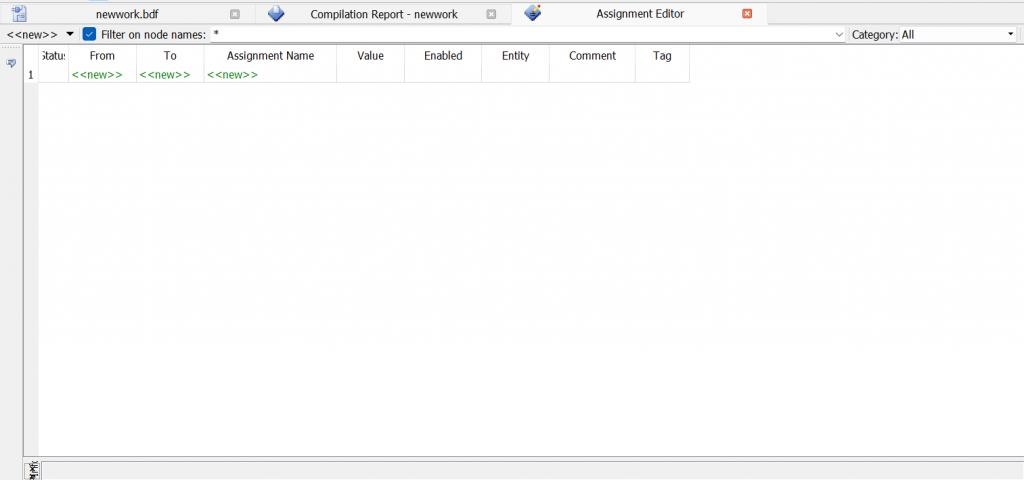
Task: Click the Comment column header
Action: click(592, 56)
